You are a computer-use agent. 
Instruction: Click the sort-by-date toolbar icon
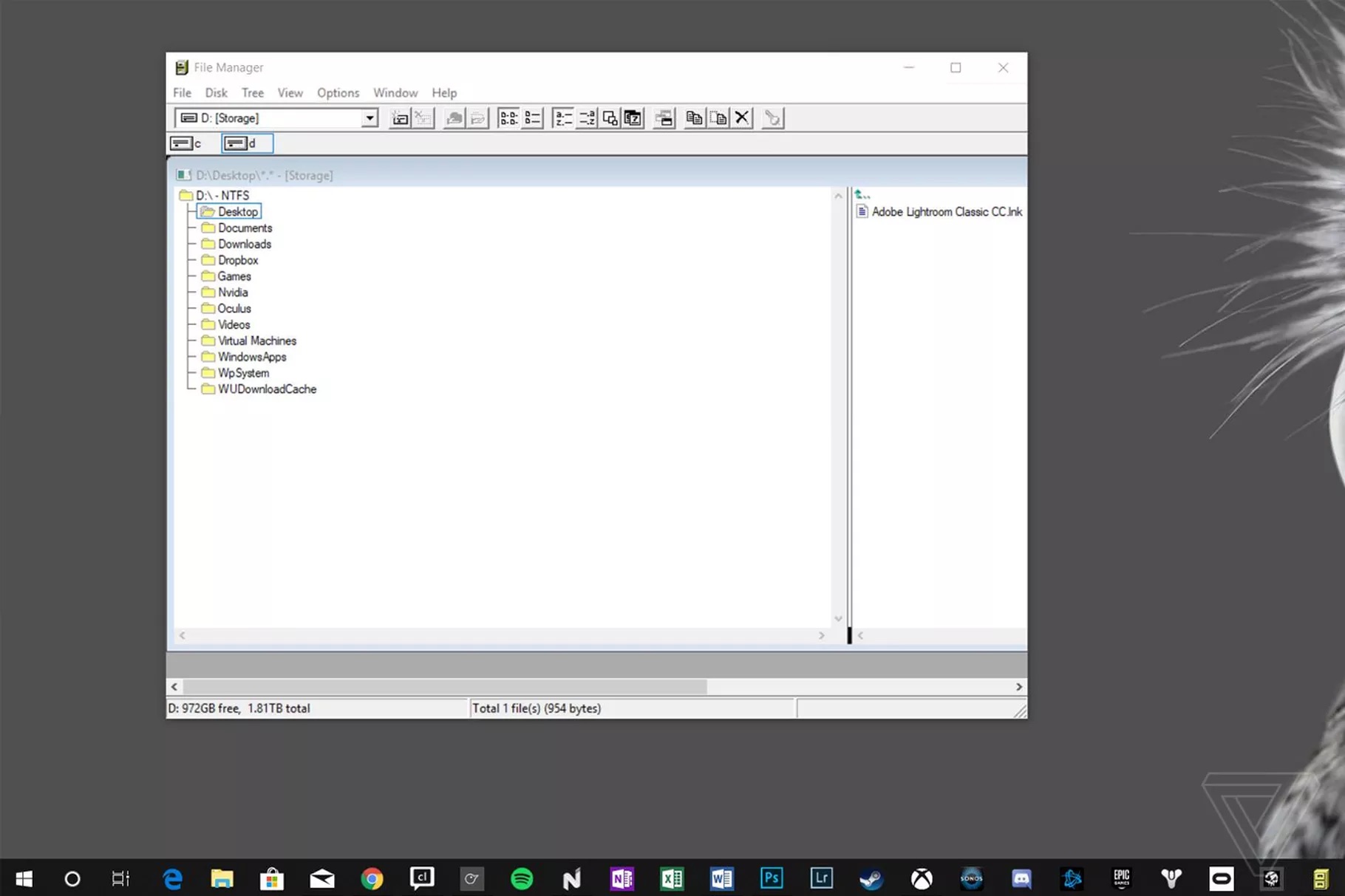(633, 117)
